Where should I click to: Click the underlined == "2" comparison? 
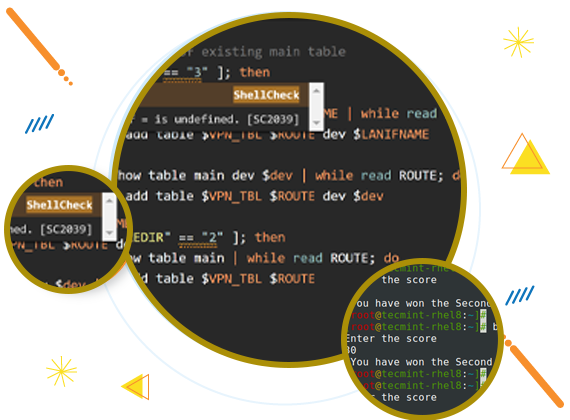[201, 238]
